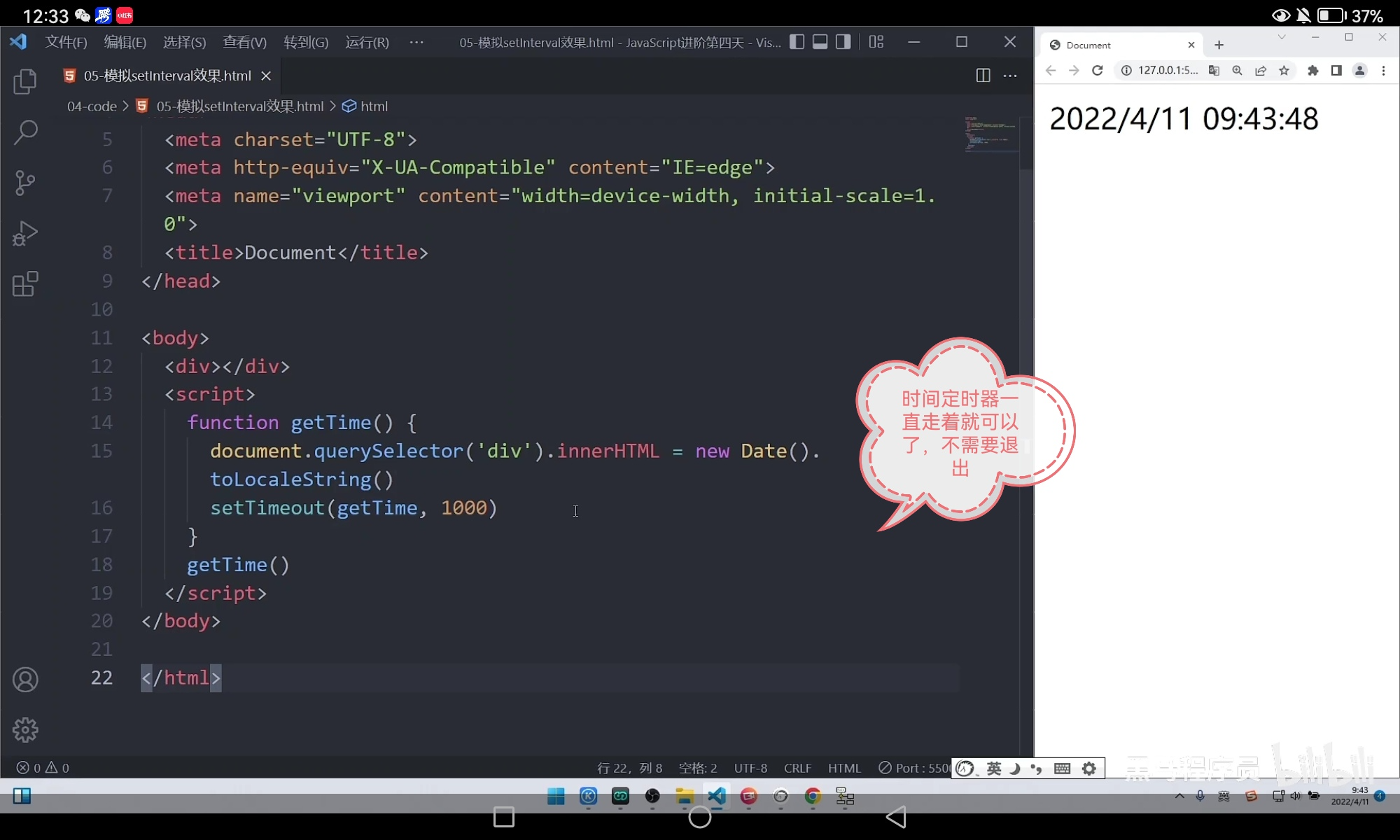Open the Accounts menu icon

25,680
